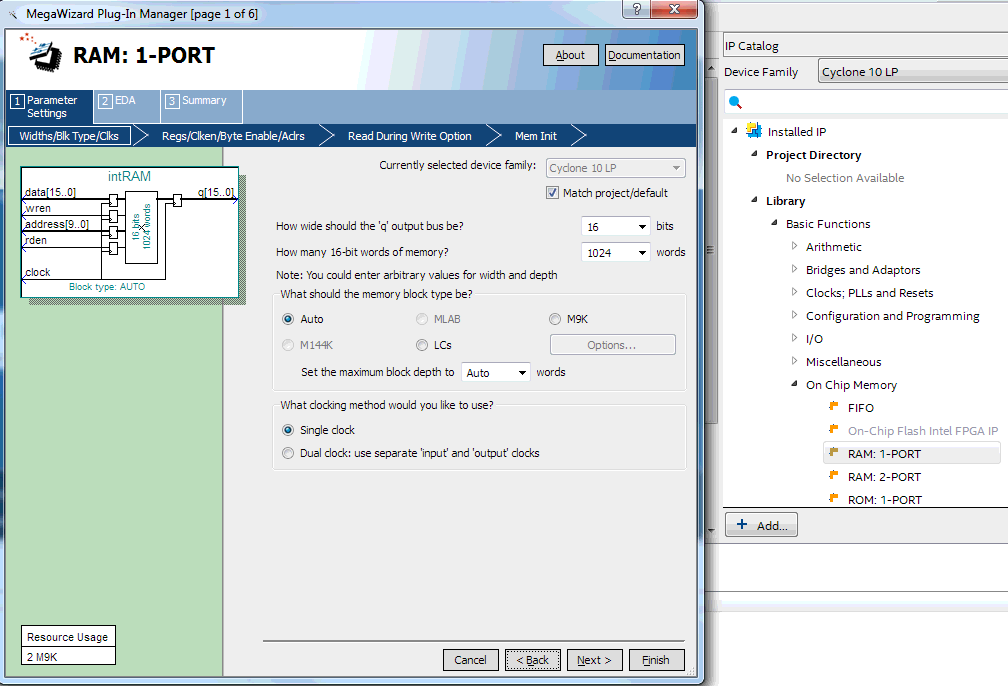Expand Configuration and Programming category

click(x=795, y=315)
